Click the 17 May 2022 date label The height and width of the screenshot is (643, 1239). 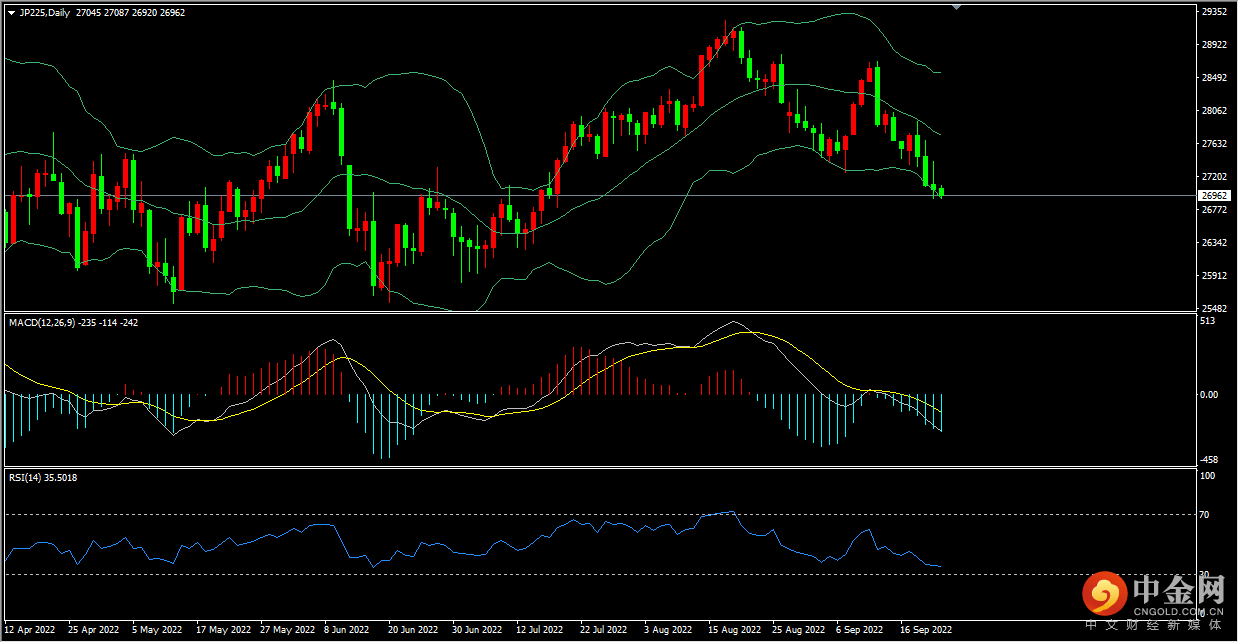(x=223, y=630)
